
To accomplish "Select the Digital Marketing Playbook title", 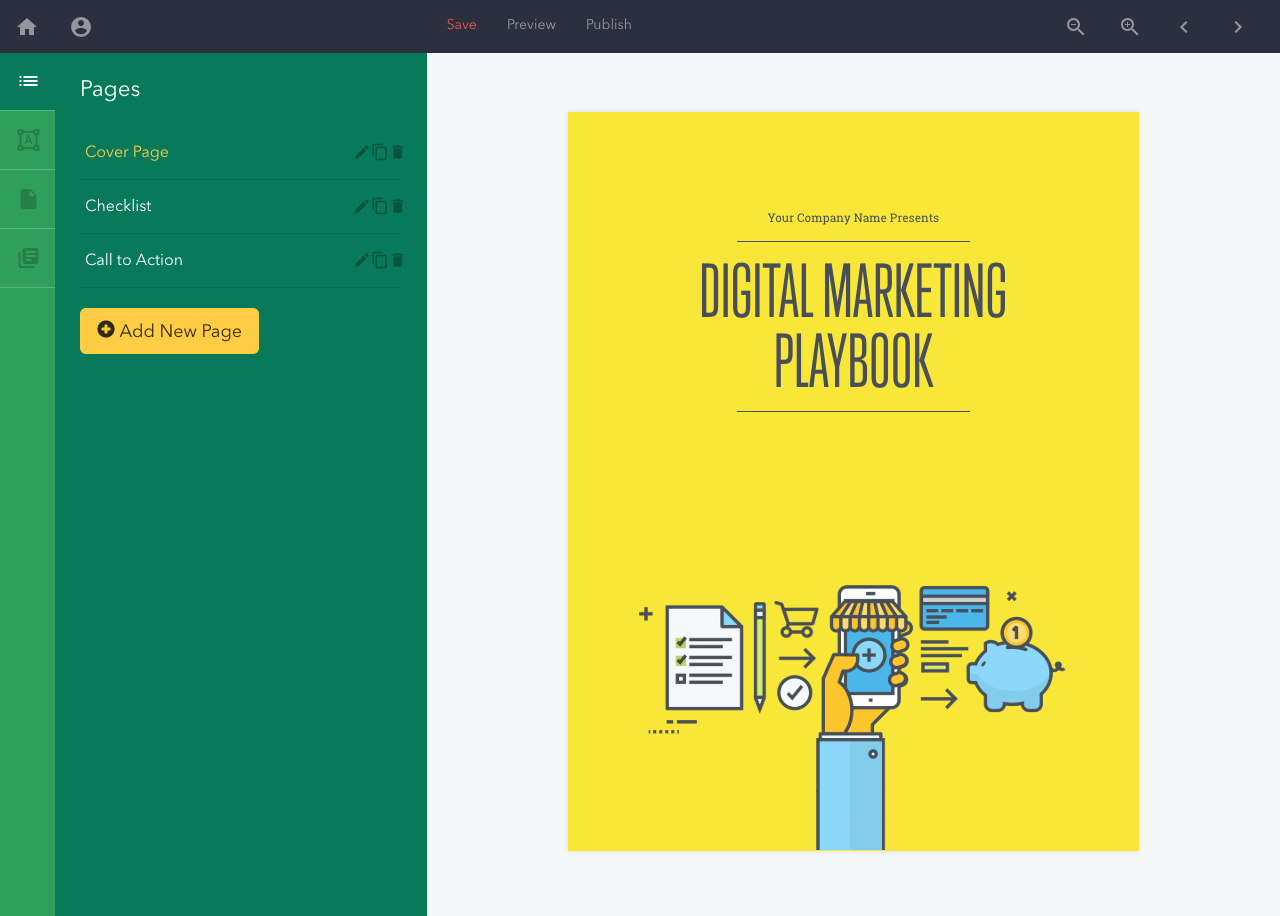I will [853, 326].
